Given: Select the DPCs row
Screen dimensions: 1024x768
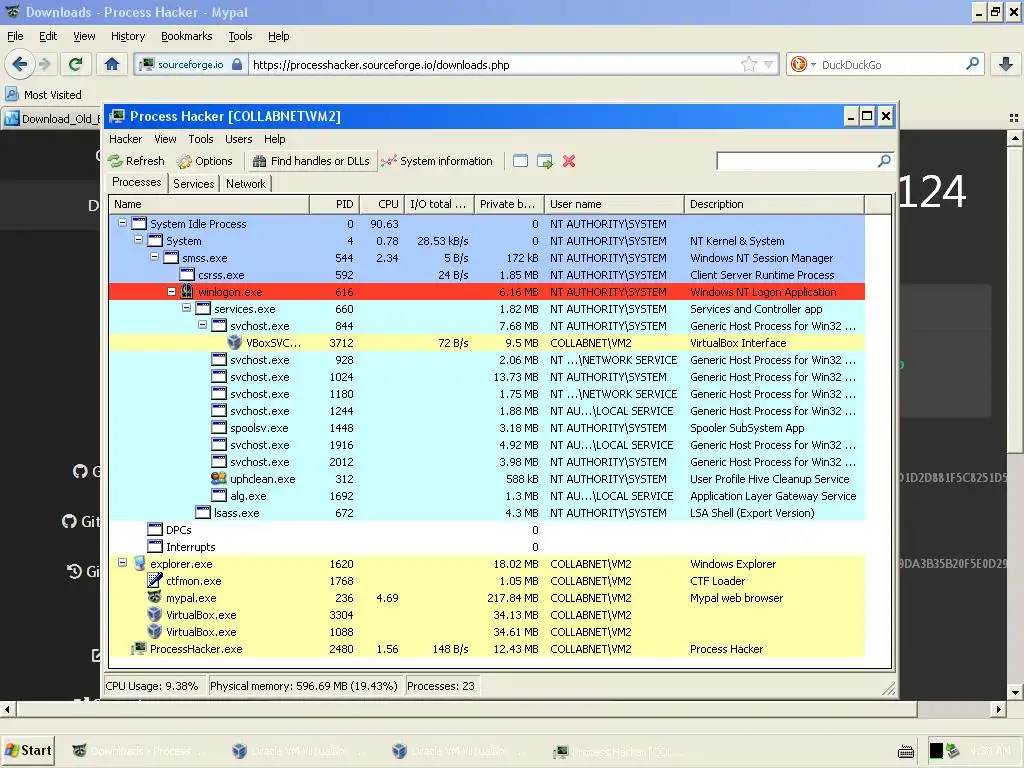Looking at the screenshot, I should point(487,530).
